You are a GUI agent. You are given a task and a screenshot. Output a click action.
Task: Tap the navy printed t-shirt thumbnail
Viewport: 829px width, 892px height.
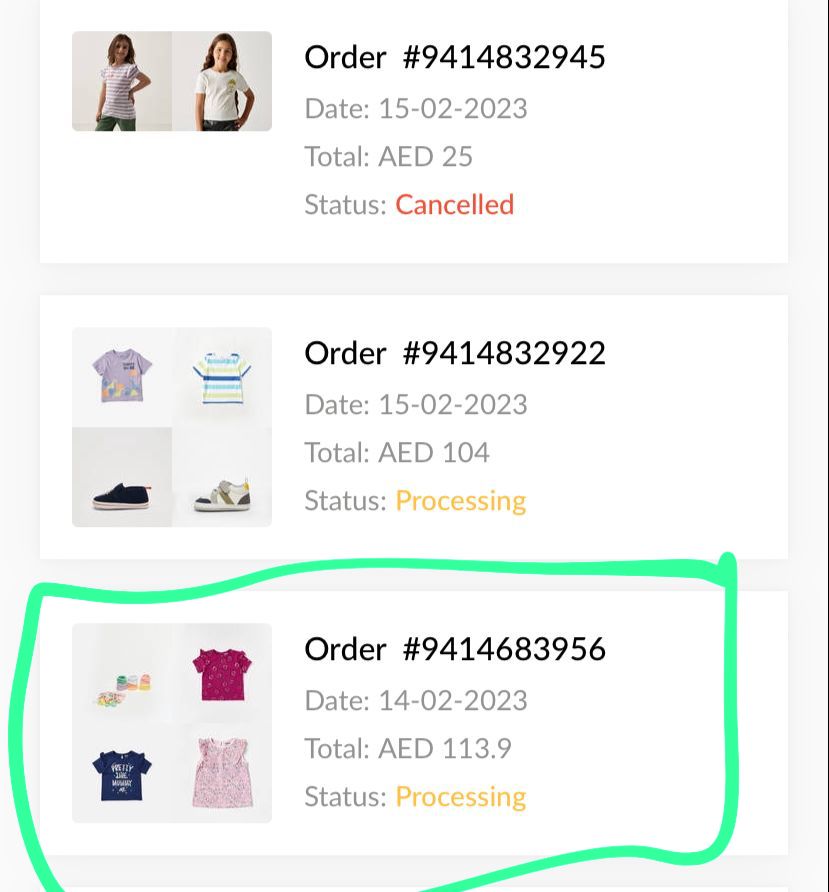[x=122, y=773]
